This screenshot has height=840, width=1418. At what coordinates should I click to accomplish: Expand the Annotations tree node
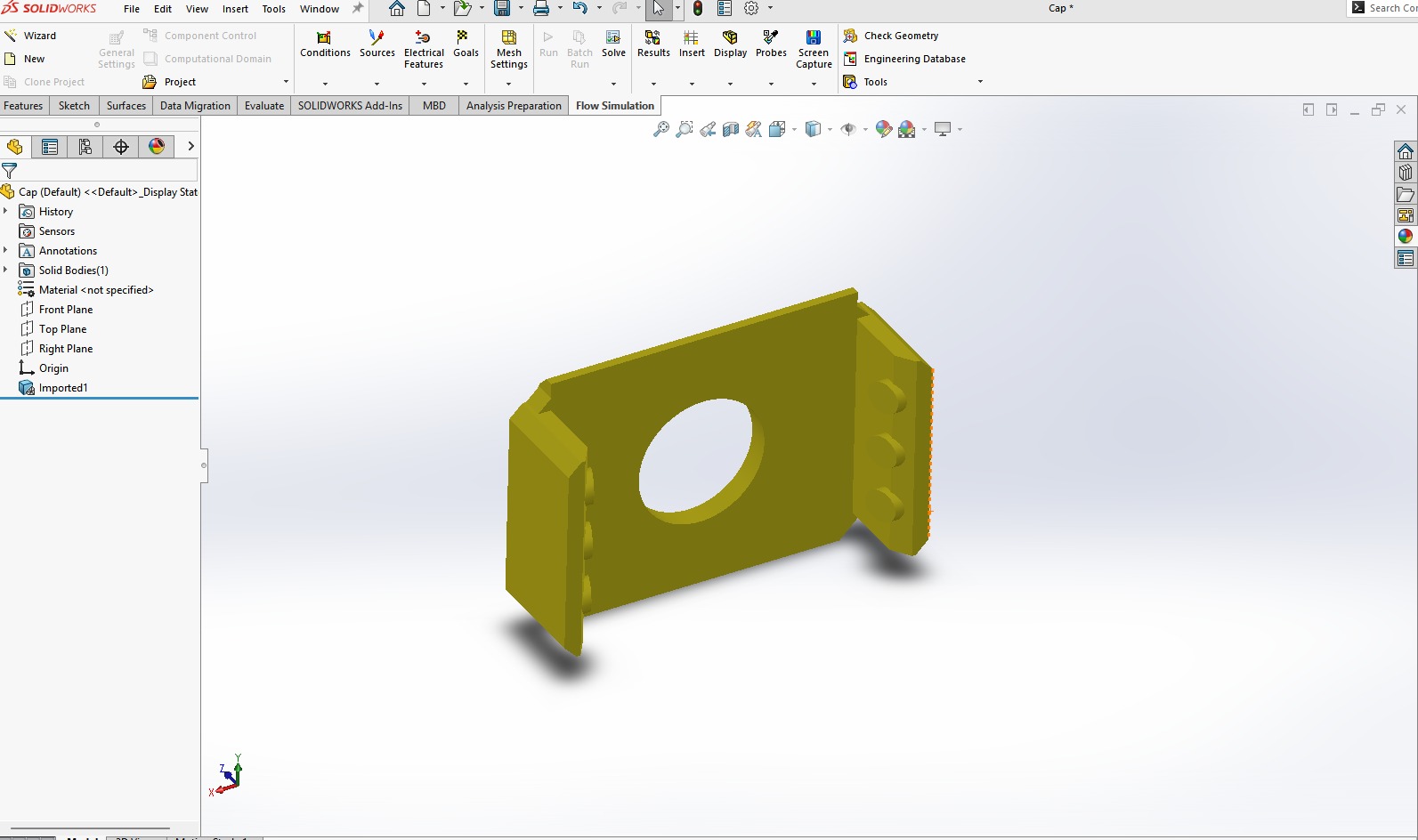click(5, 251)
